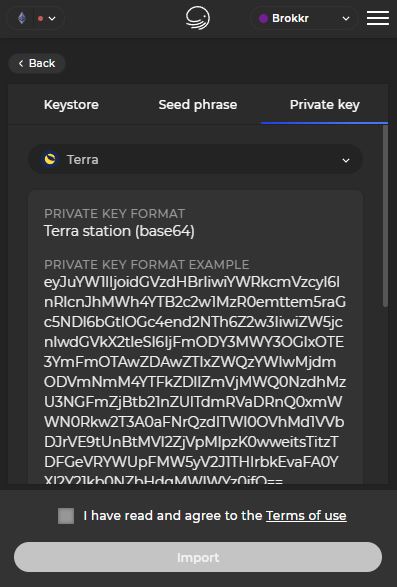The height and width of the screenshot is (587, 397).
Task: Expand the Terra chain dropdown
Action: tap(195, 159)
